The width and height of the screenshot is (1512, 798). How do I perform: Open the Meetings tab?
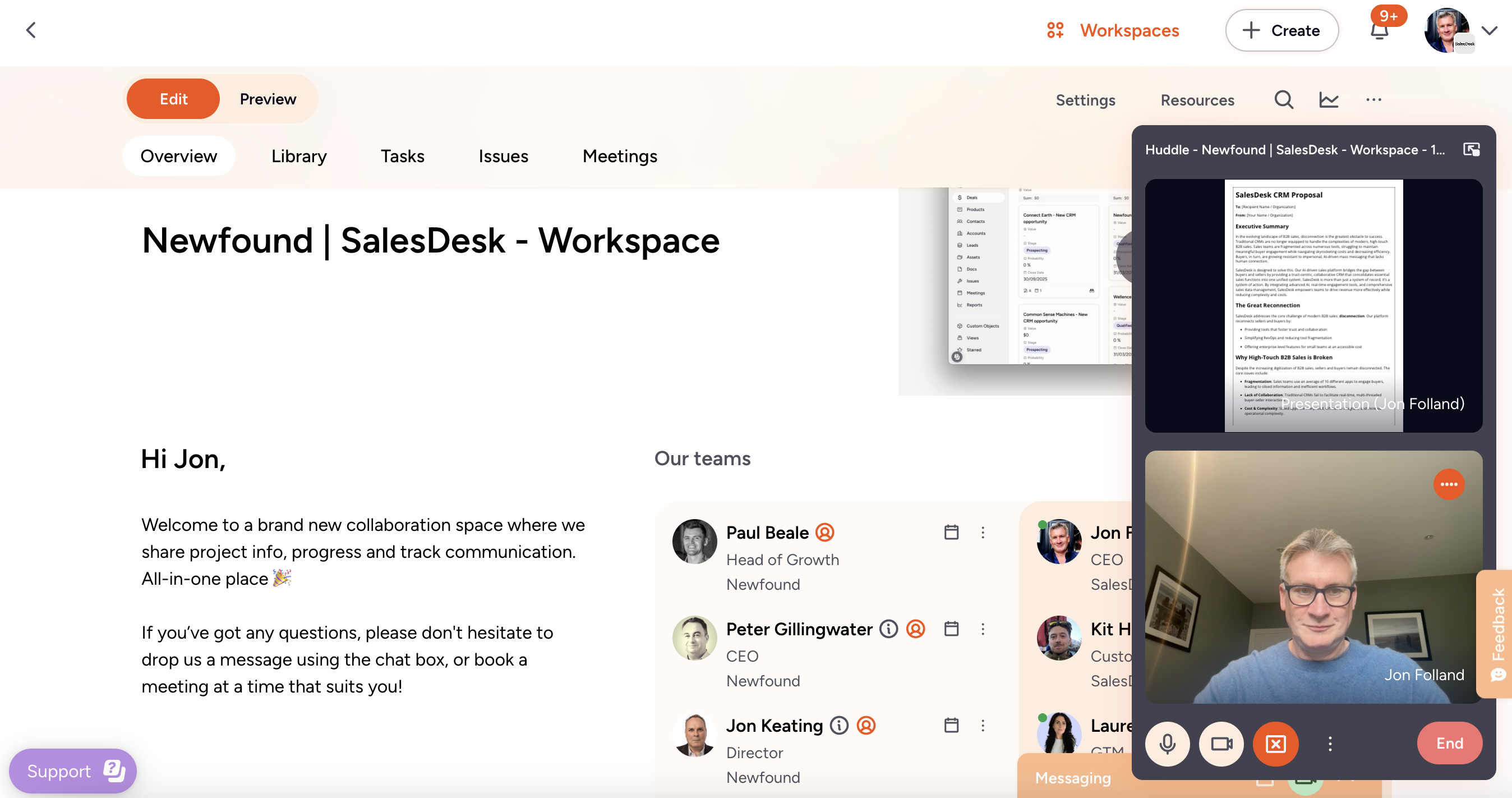[x=619, y=156]
